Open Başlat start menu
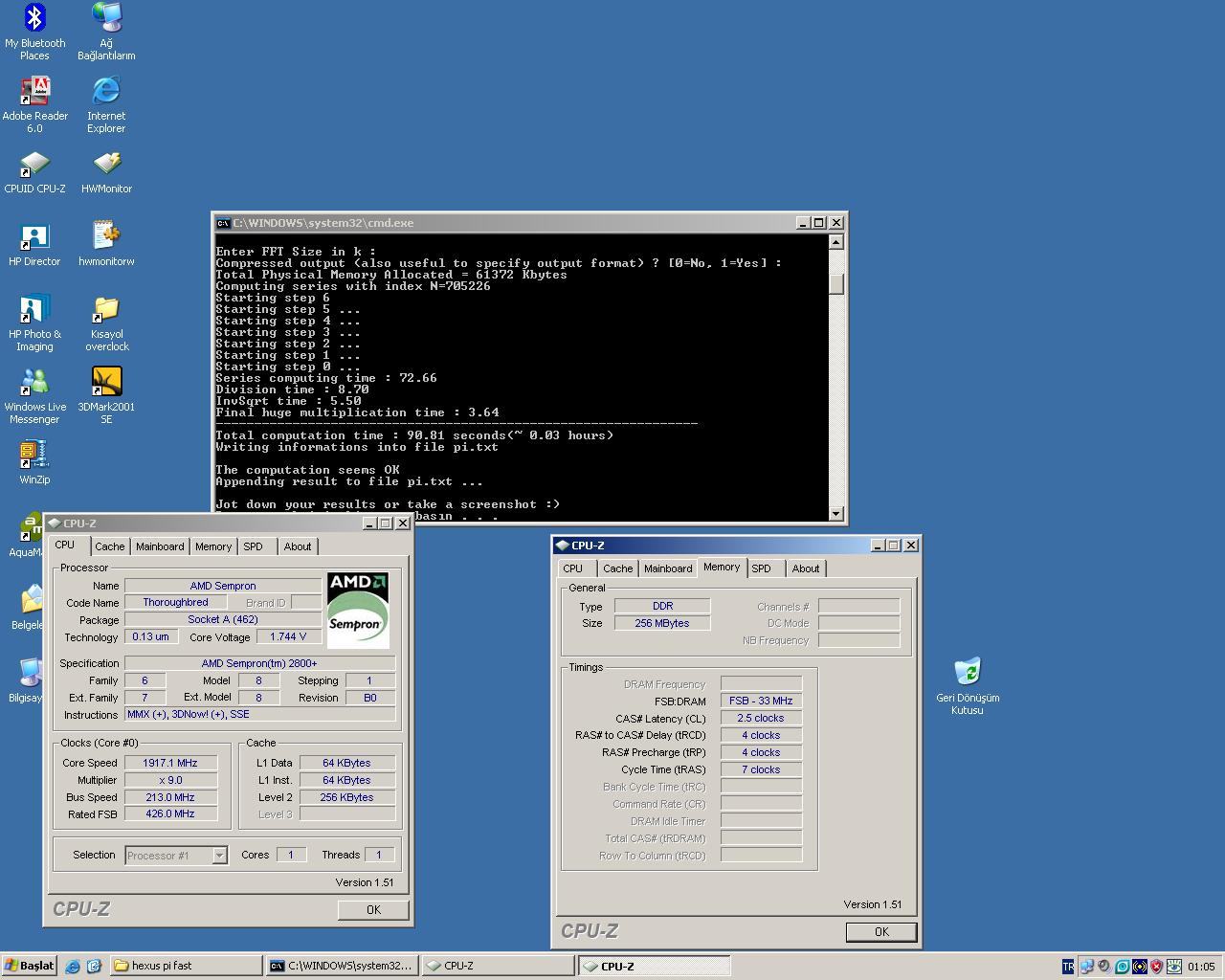 click(x=30, y=966)
